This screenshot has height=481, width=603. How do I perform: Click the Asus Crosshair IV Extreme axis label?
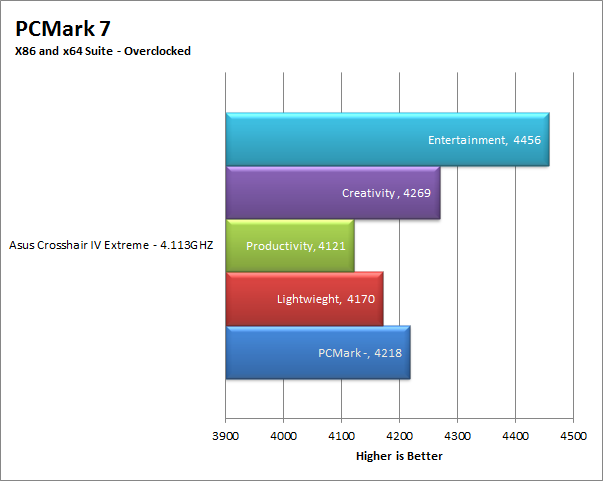coord(111,245)
